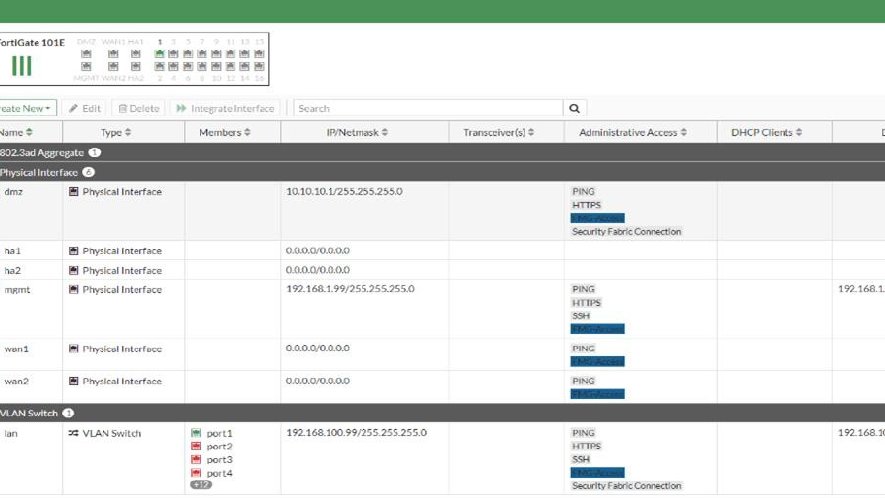
Task: Click IP 192.168.100.99/255.255.255.0 cell
Action: click(356, 433)
